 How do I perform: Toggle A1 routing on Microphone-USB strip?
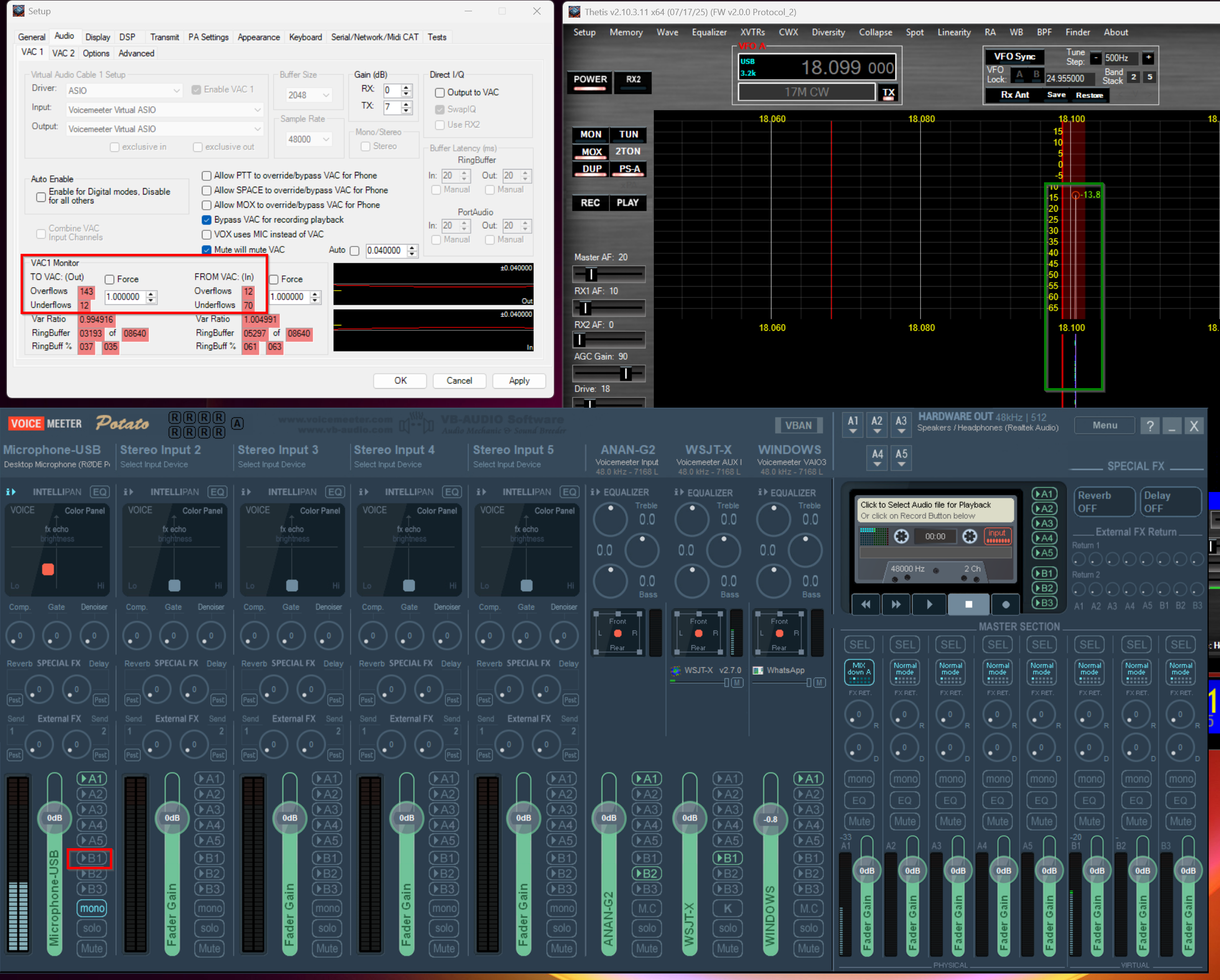[x=92, y=779]
